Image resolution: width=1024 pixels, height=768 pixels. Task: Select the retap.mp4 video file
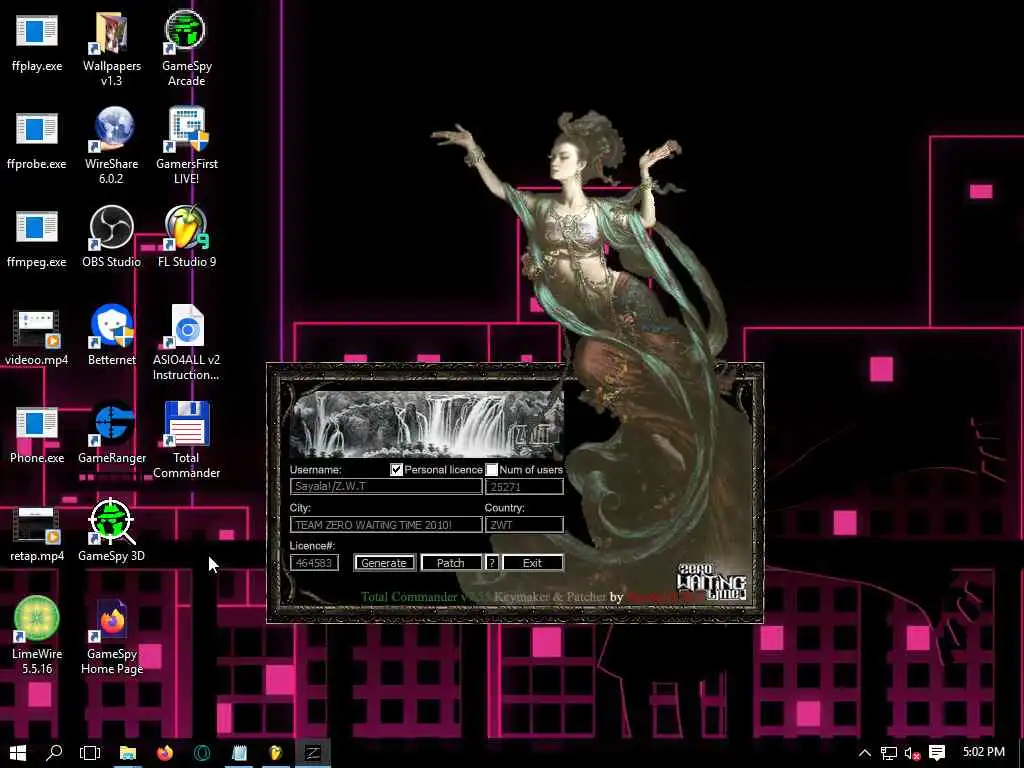pyautogui.click(x=37, y=534)
